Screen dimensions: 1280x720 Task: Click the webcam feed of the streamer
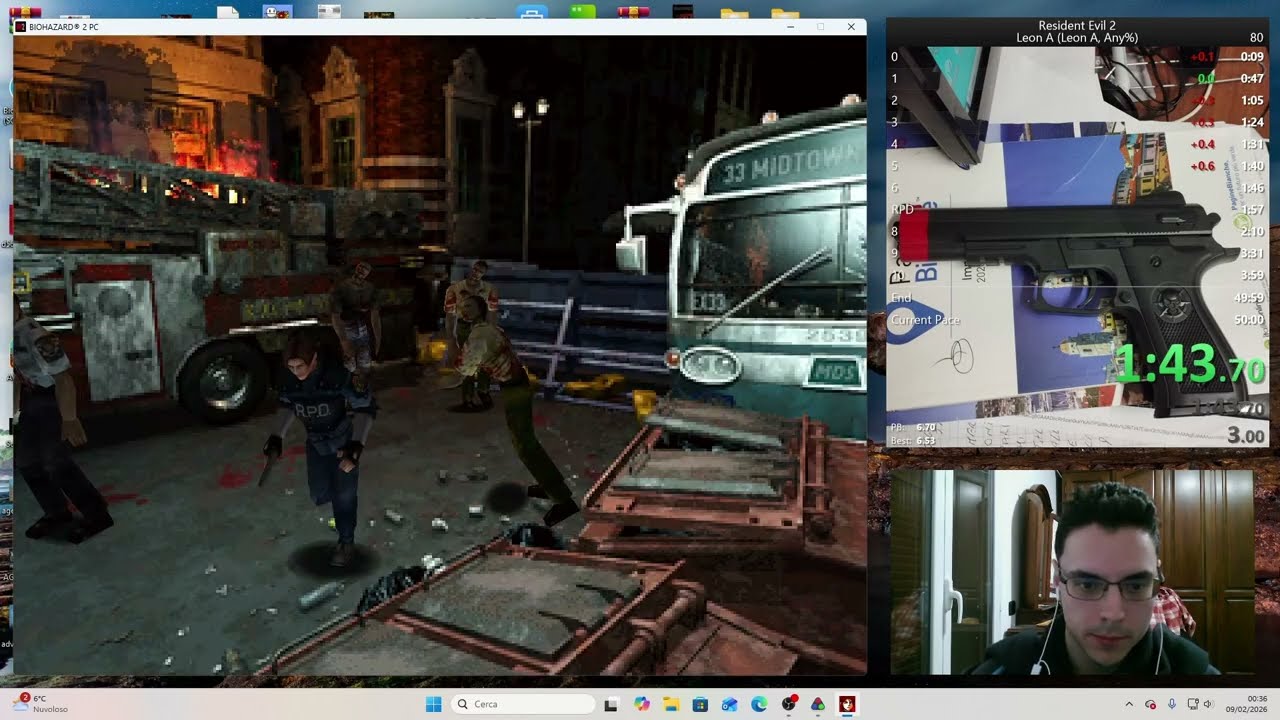[1071, 572]
